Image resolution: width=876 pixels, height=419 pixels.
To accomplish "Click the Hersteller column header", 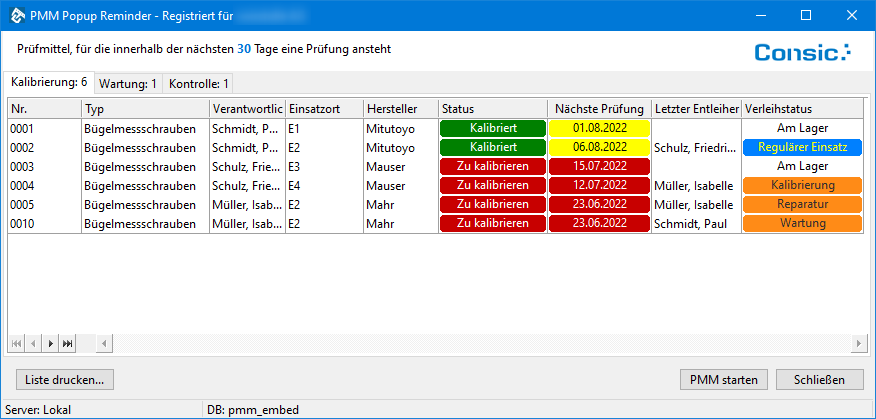I will coord(400,109).
